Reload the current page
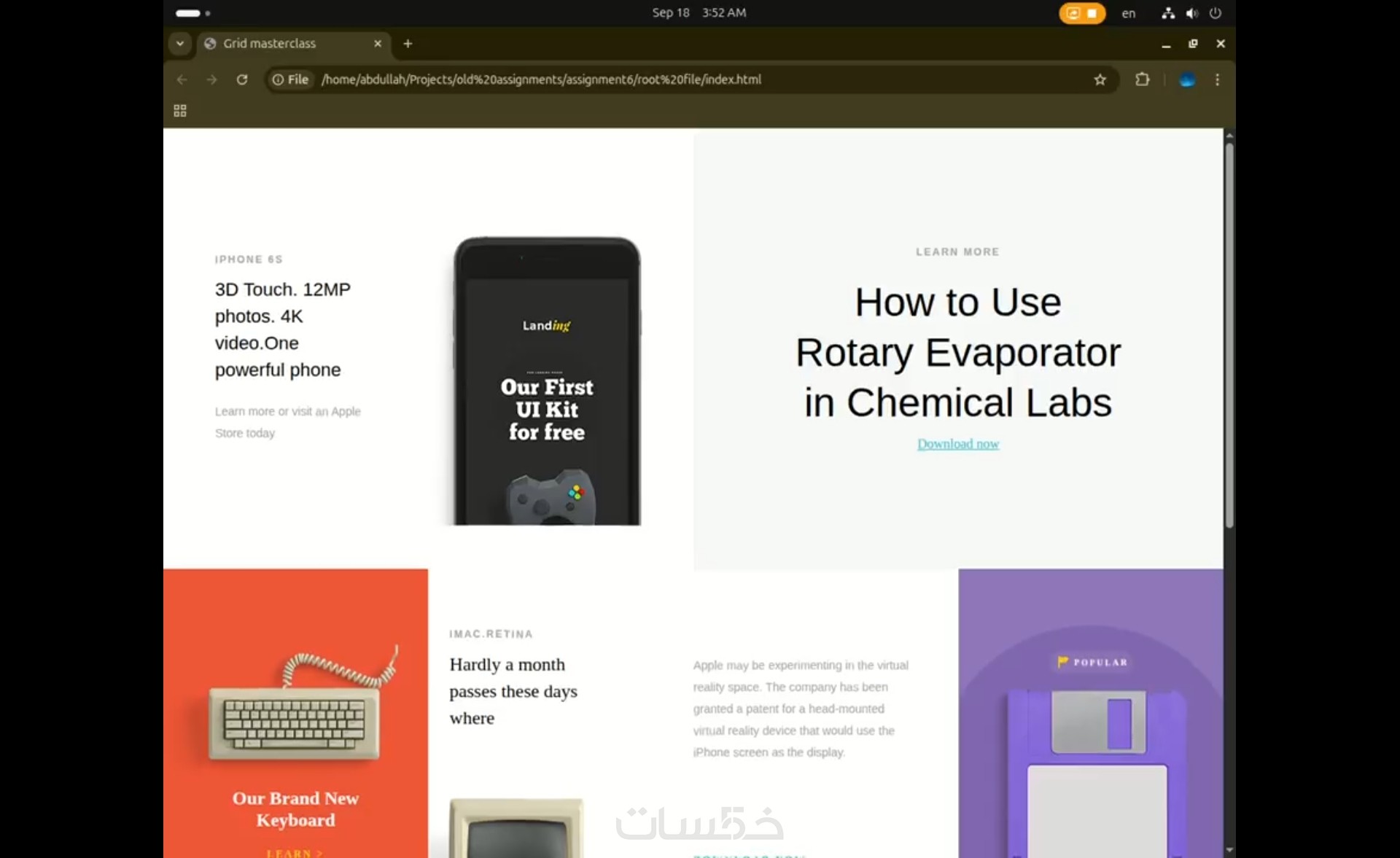The width and height of the screenshot is (1400, 858). (x=242, y=79)
